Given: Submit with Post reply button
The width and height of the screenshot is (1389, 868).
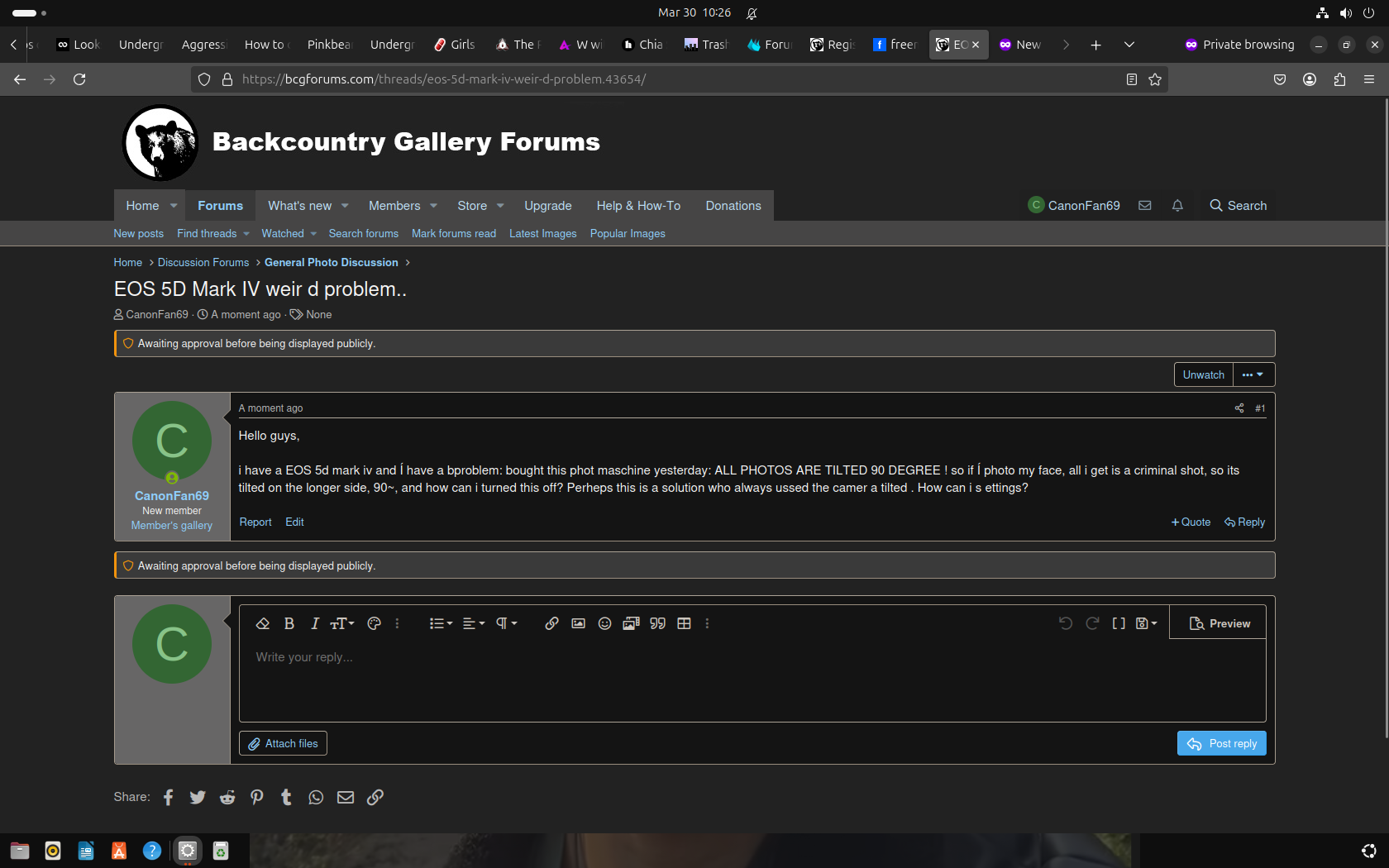Looking at the screenshot, I should pos(1221,743).
